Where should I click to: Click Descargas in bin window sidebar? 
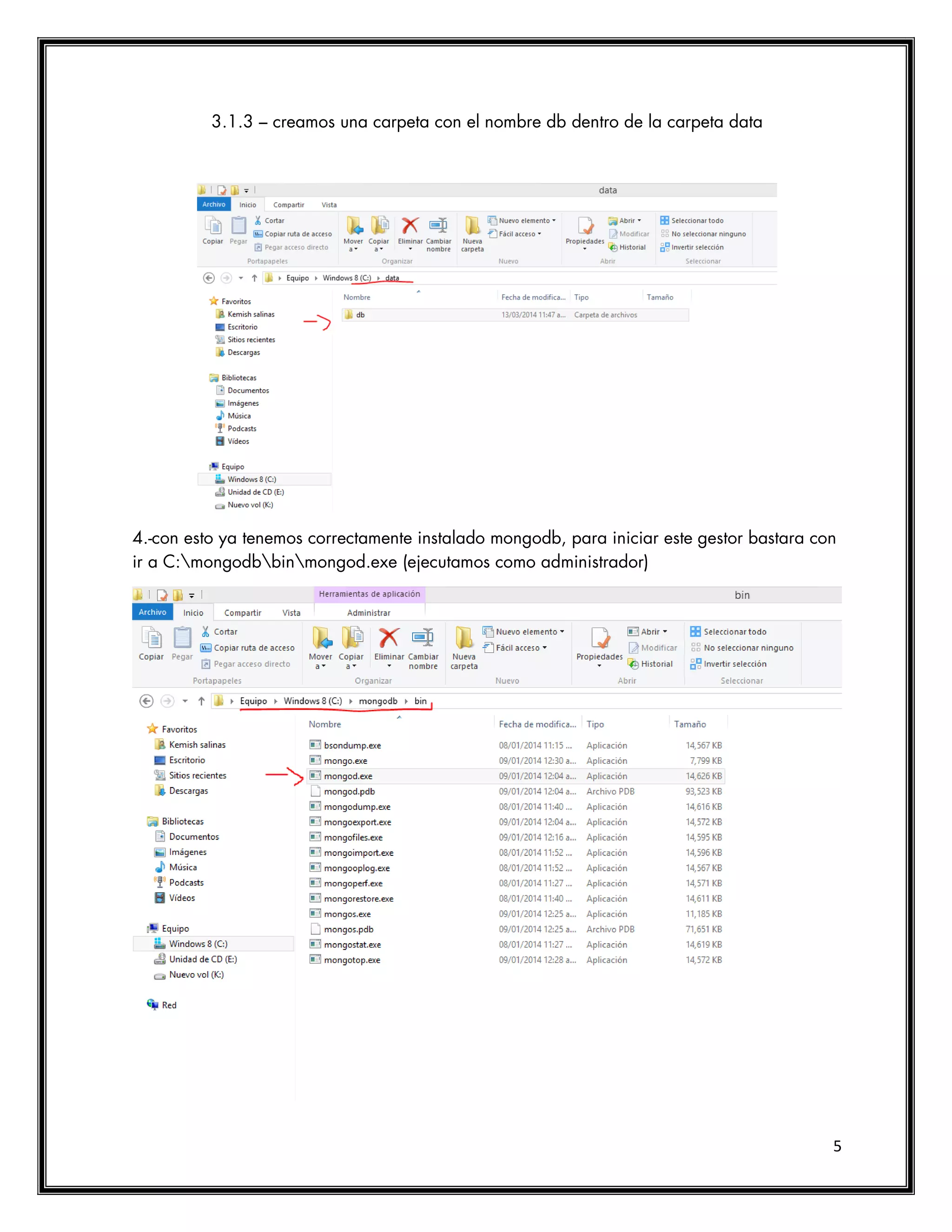click(x=182, y=791)
